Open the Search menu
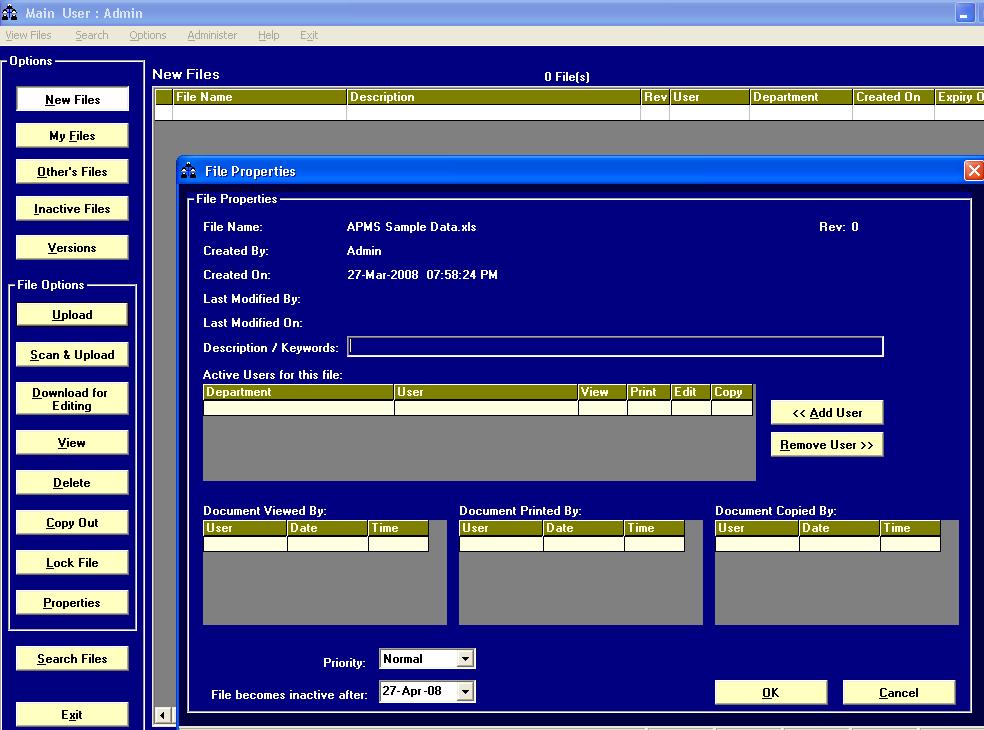 (91, 35)
